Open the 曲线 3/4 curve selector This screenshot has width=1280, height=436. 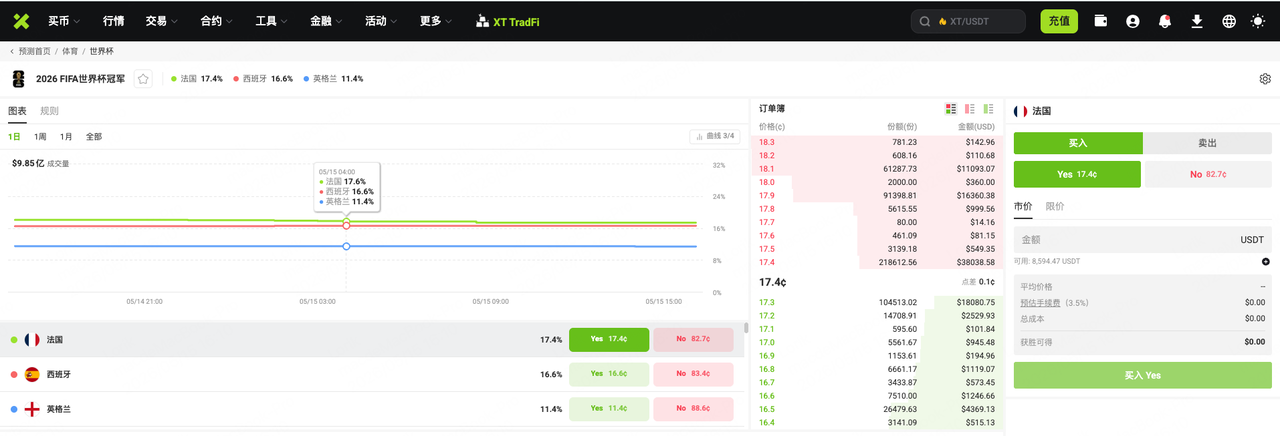[x=715, y=136]
